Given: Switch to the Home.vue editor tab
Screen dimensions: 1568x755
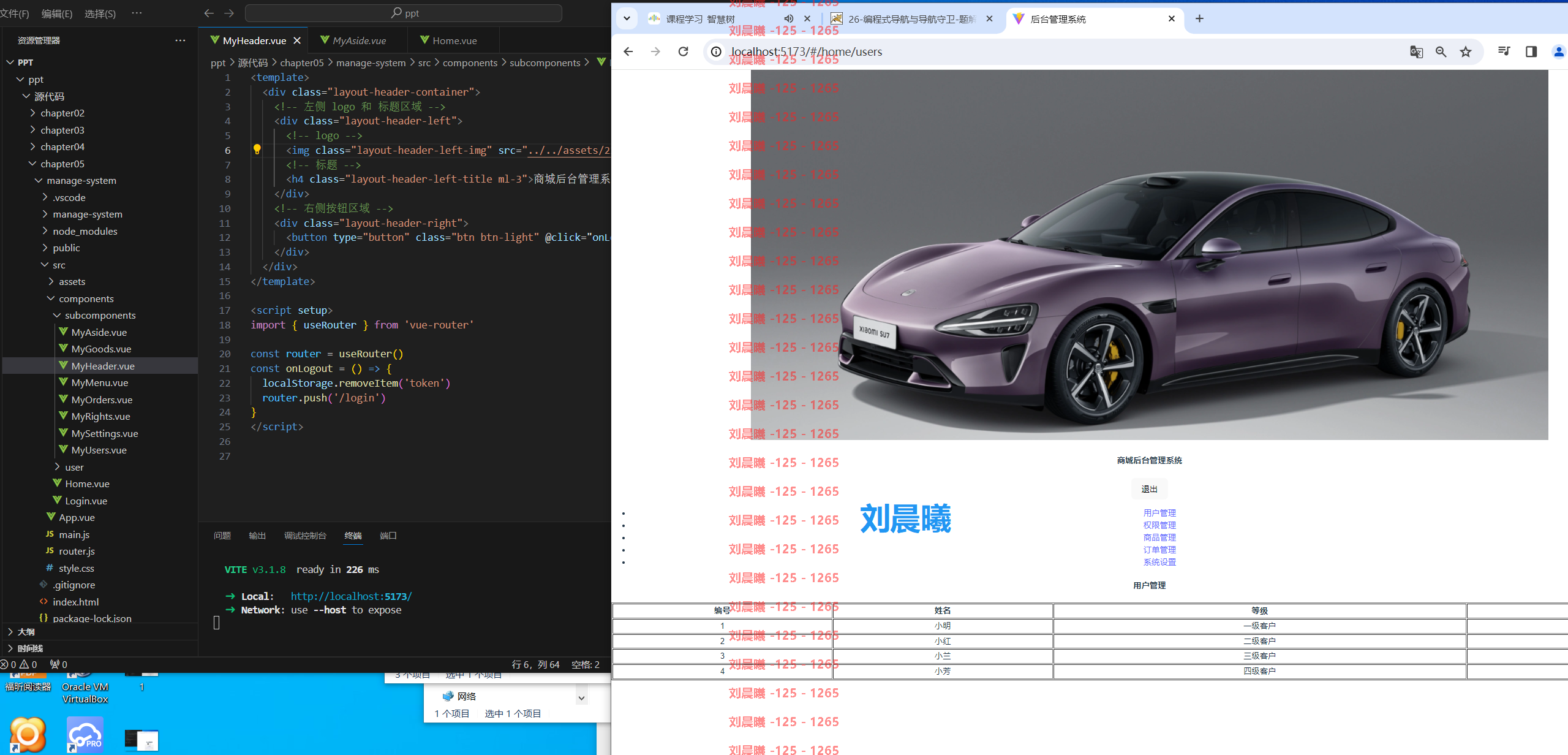Looking at the screenshot, I should pyautogui.click(x=454, y=40).
